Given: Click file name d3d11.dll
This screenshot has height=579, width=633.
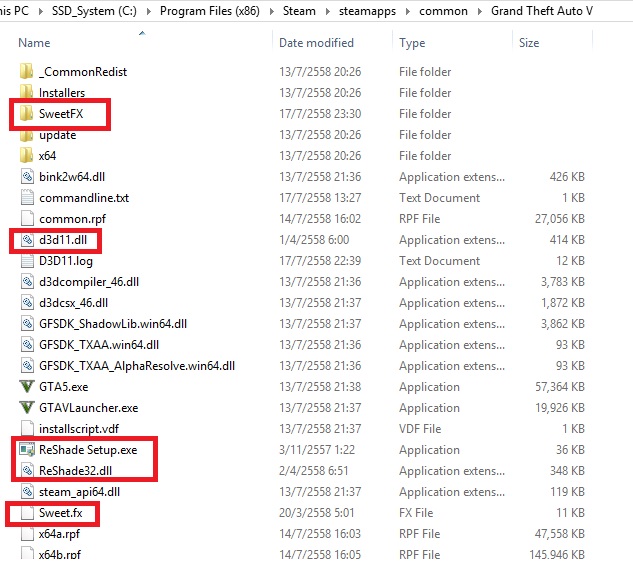Looking at the screenshot, I should pyautogui.click(x=63, y=240).
